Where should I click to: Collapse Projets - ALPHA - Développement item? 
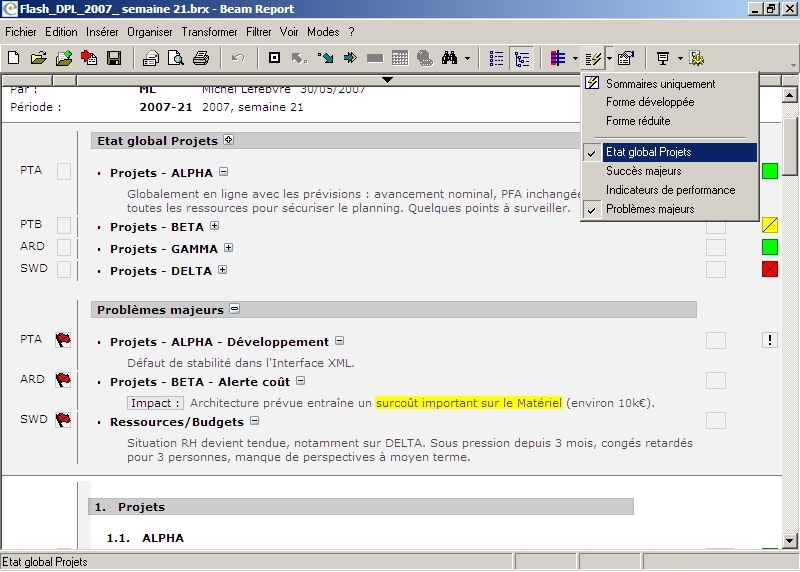[339, 341]
